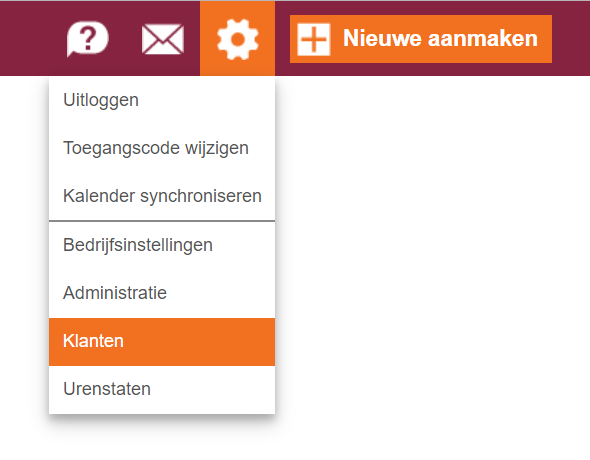Collapse the menu via the gear icon
Image resolution: width=590 pixels, height=460 pixels.
click(237, 39)
